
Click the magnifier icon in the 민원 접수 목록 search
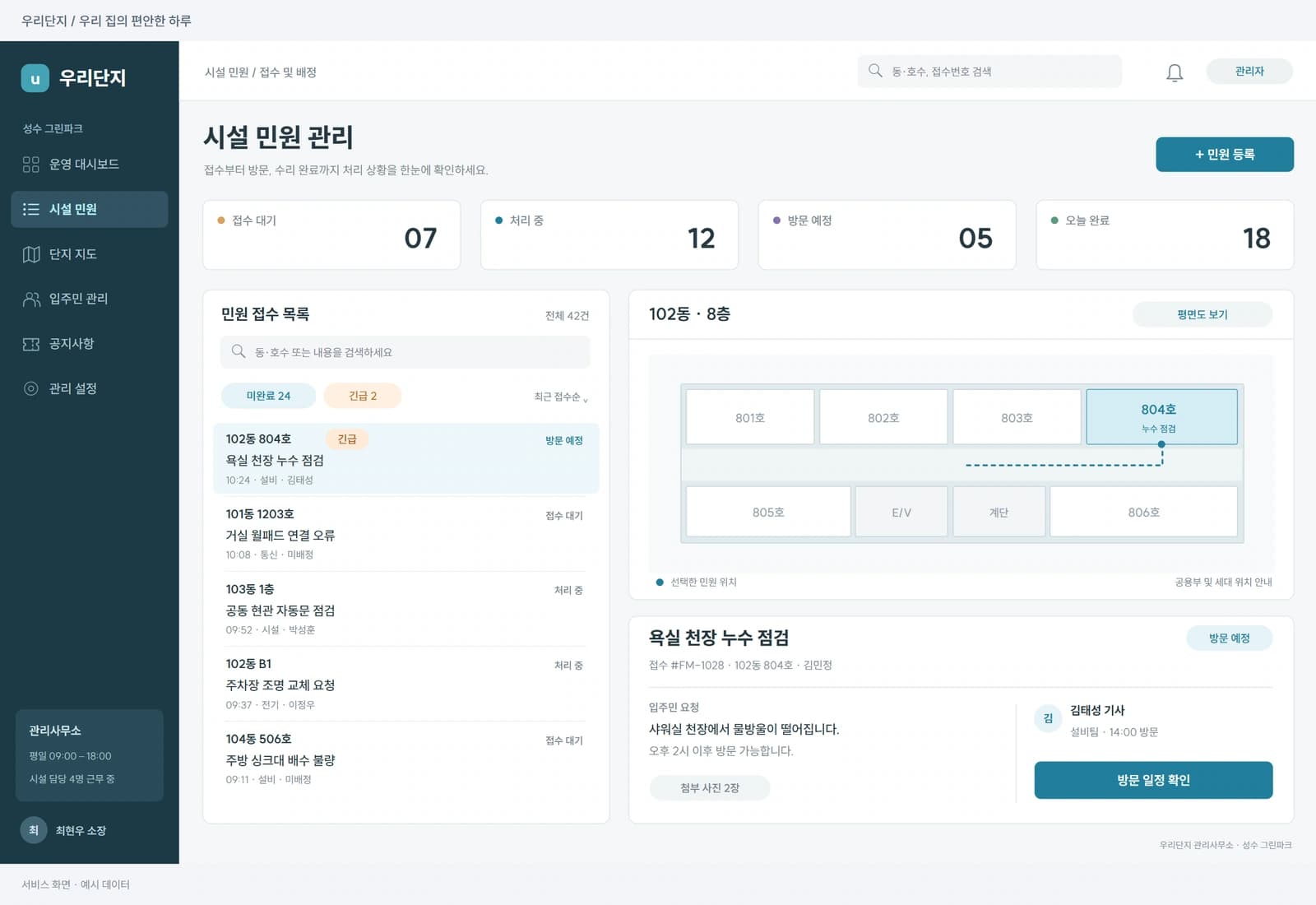coord(239,351)
